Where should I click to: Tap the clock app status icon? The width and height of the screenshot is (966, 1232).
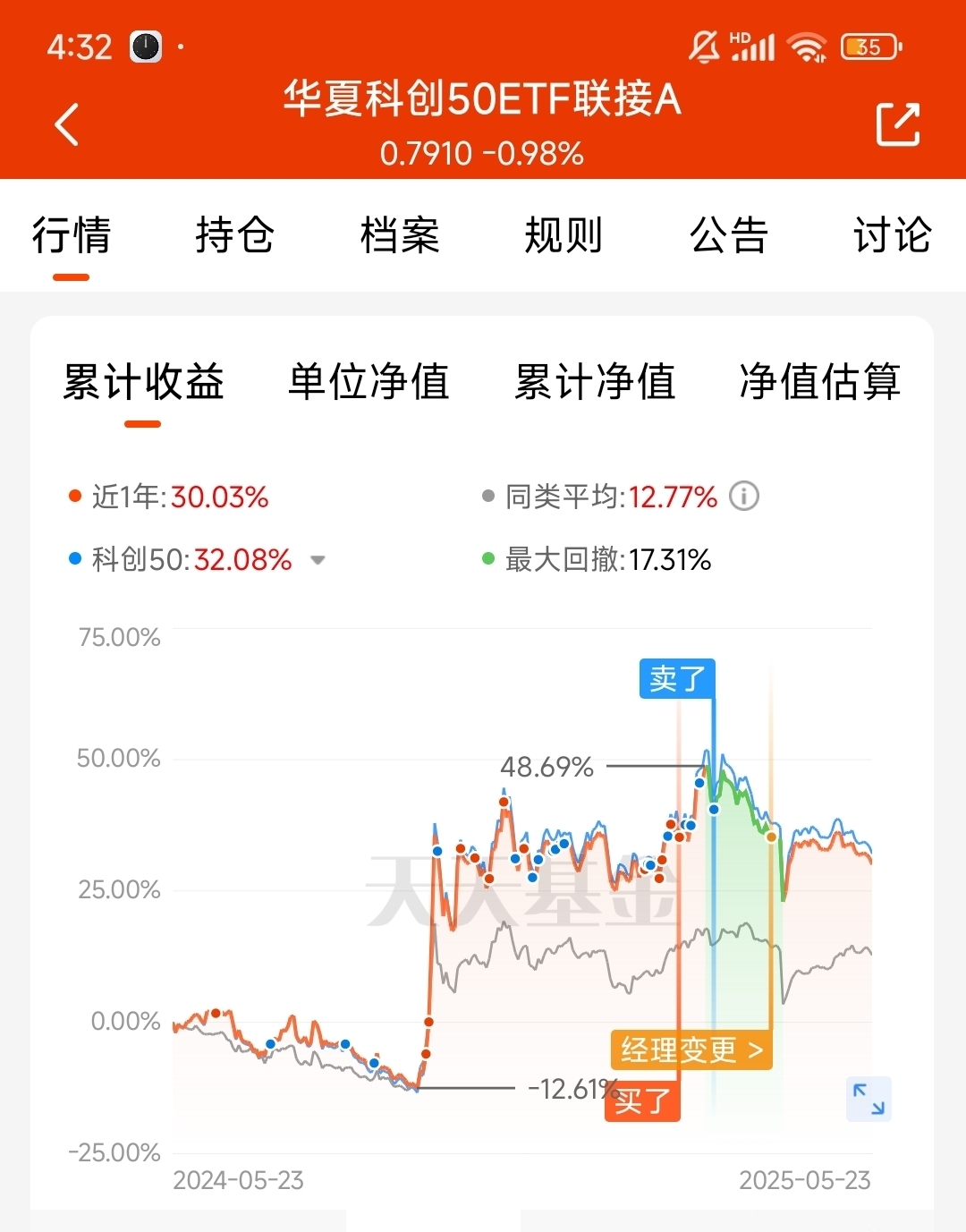(146, 47)
